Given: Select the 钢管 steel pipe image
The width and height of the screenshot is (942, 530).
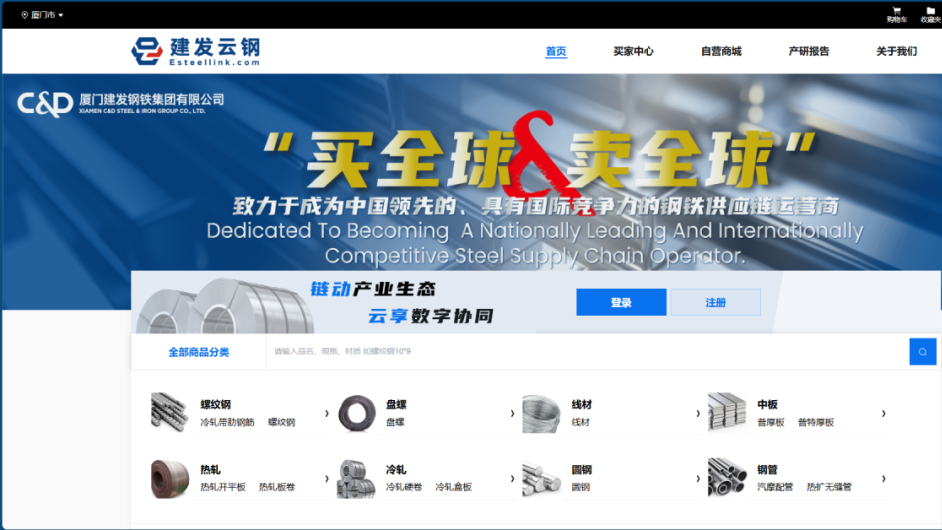Looking at the screenshot, I should click(x=727, y=478).
